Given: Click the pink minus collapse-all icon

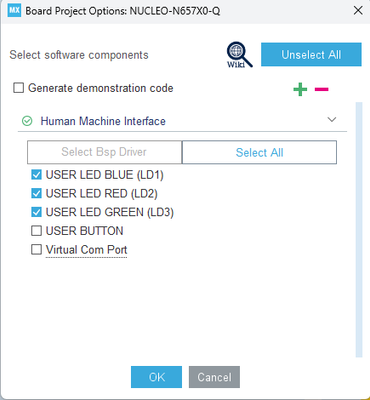Looking at the screenshot, I should (322, 89).
